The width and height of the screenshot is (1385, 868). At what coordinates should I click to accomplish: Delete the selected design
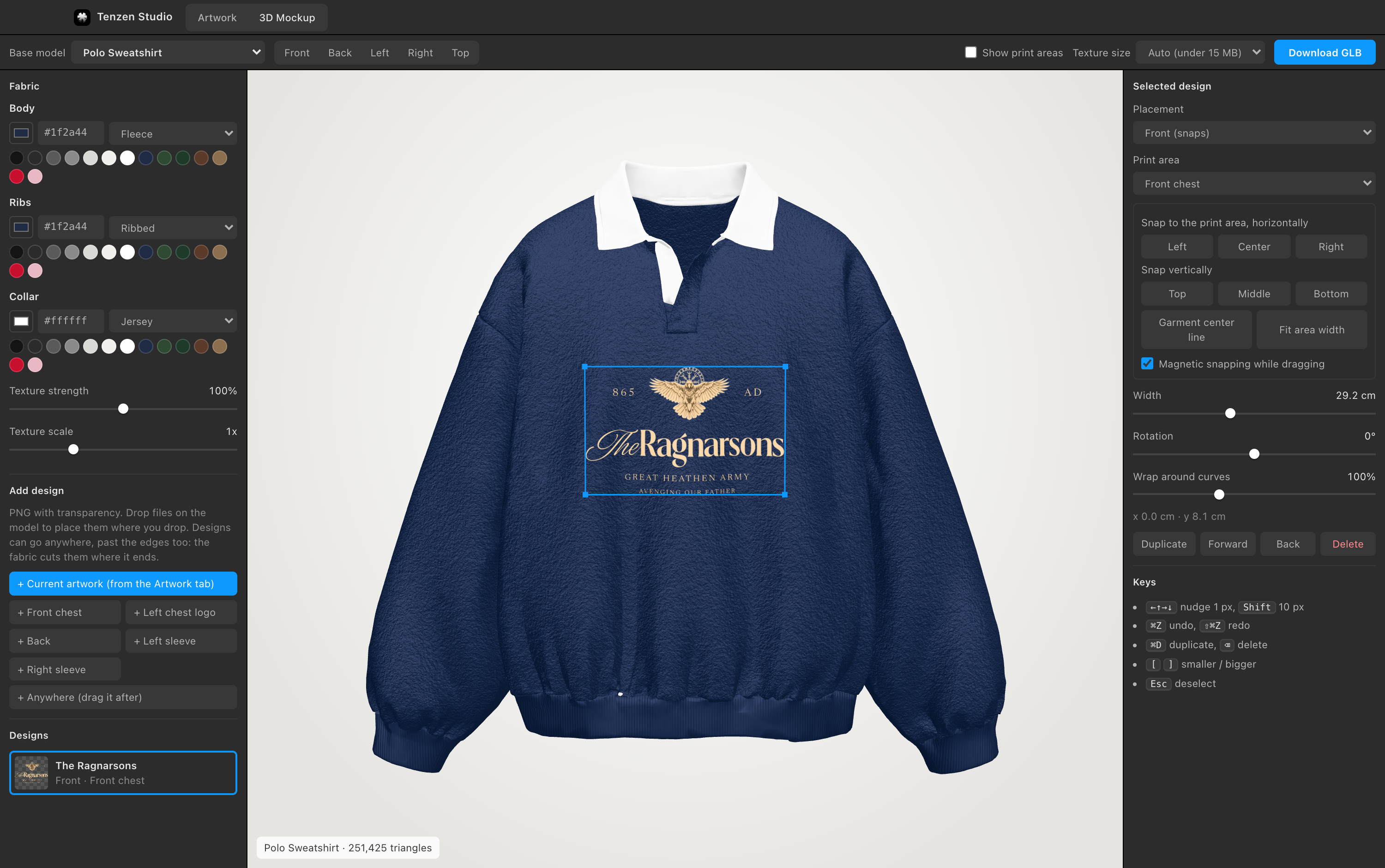tap(1348, 543)
